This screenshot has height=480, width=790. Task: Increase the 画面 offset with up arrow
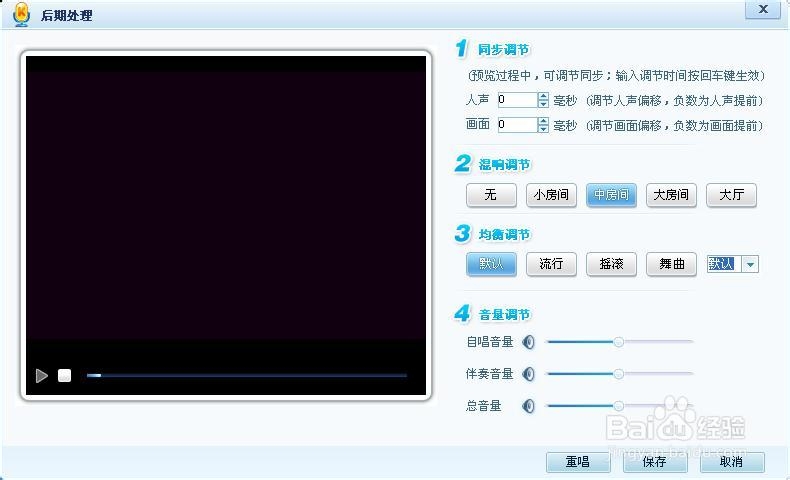point(543,121)
